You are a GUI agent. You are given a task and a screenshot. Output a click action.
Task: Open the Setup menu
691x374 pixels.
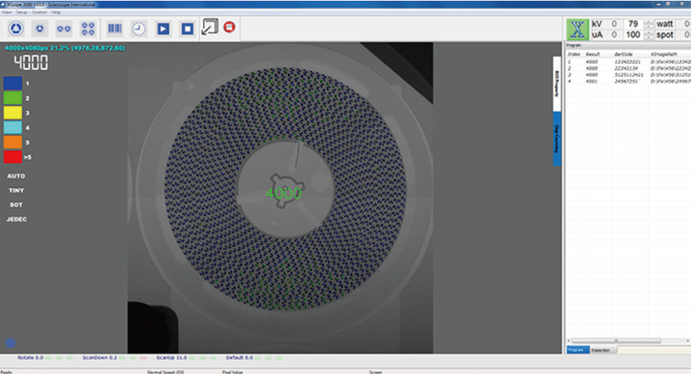pyautogui.click(x=22, y=12)
